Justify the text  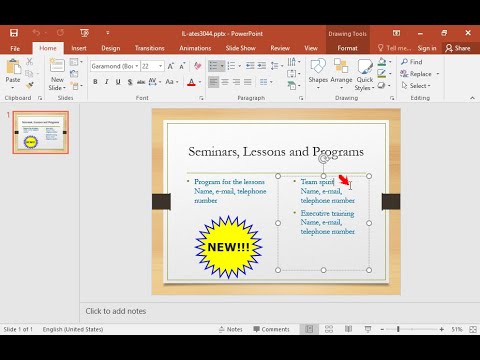248,82
